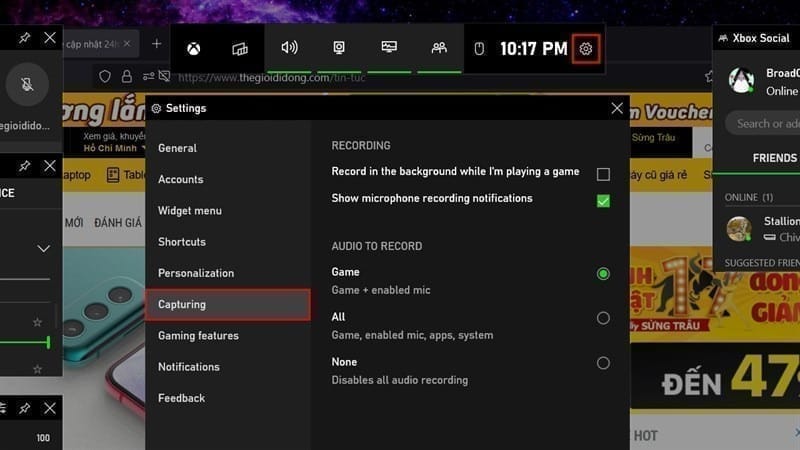Open Settings via the gear icon
The width and height of the screenshot is (800, 450).
[586, 49]
